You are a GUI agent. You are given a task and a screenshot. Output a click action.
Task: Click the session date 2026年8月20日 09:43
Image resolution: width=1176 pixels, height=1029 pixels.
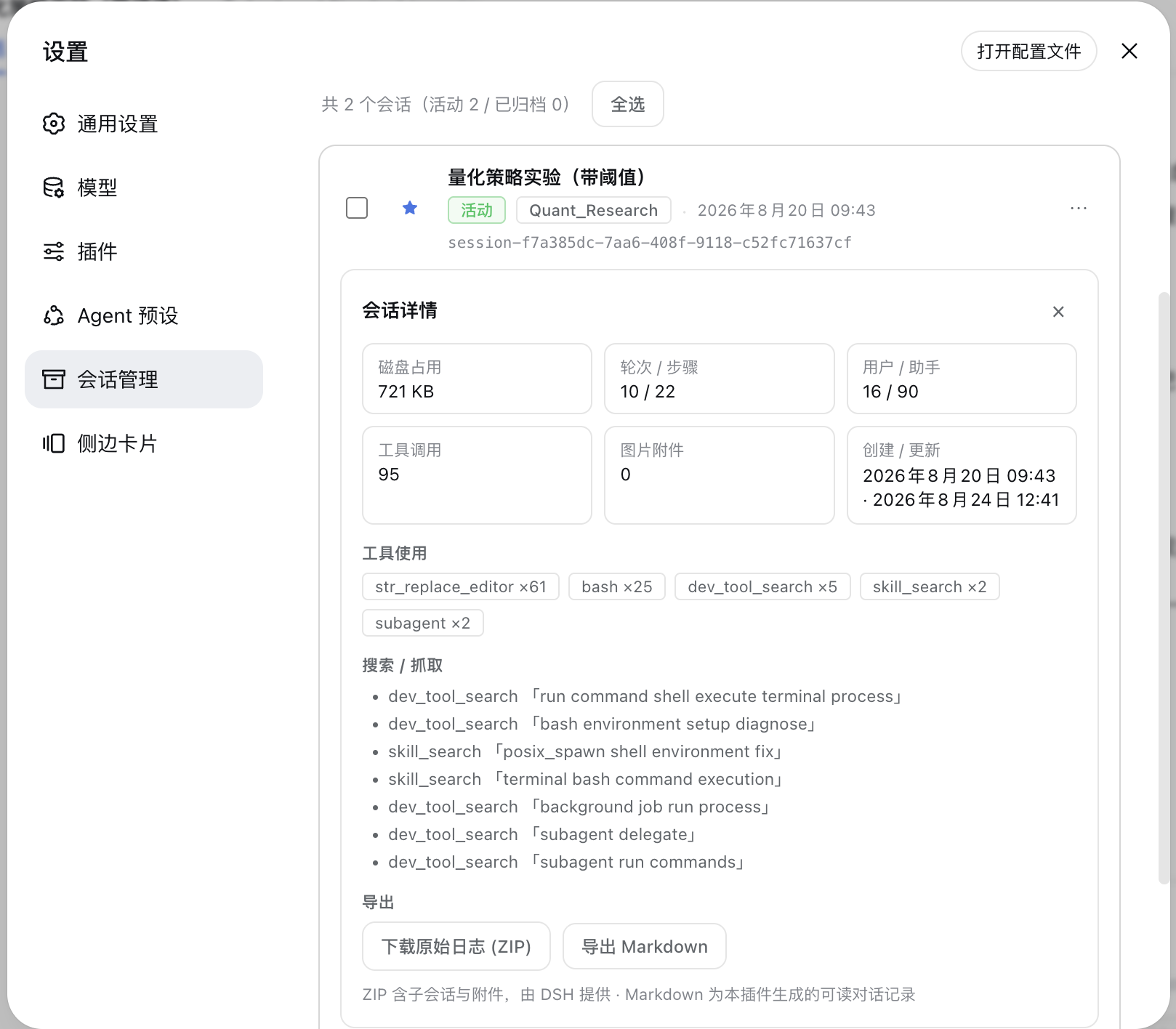(x=786, y=210)
